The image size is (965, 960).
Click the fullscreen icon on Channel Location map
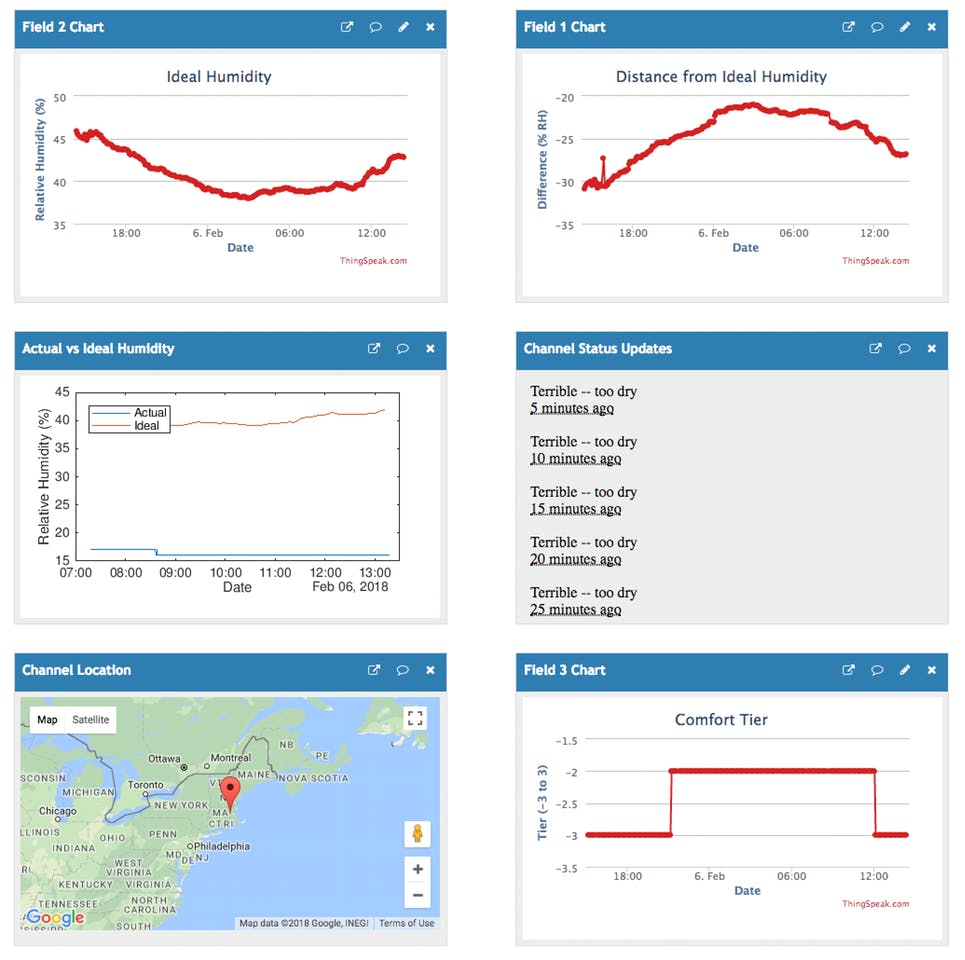(x=417, y=716)
